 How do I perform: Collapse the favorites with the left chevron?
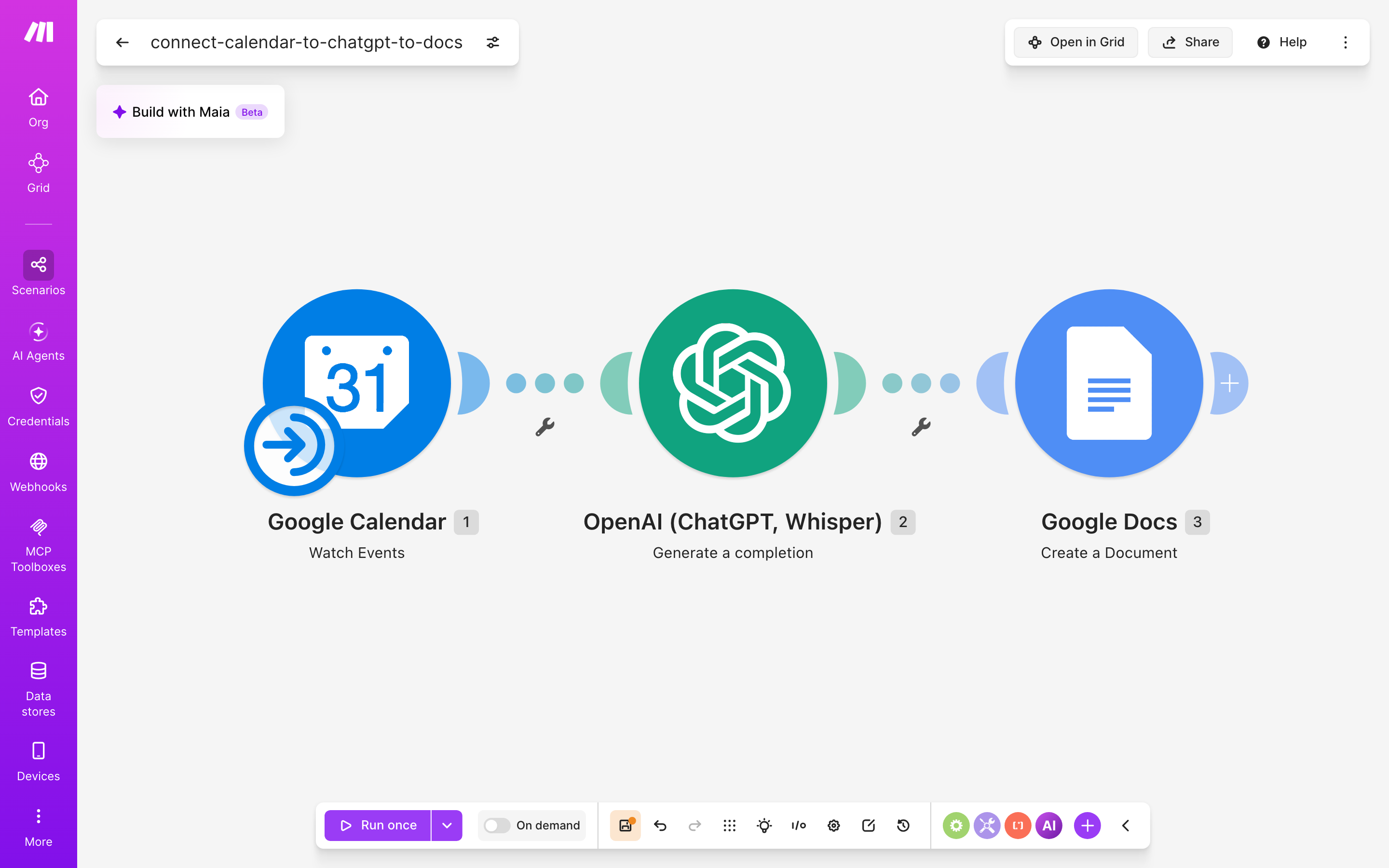click(x=1126, y=826)
